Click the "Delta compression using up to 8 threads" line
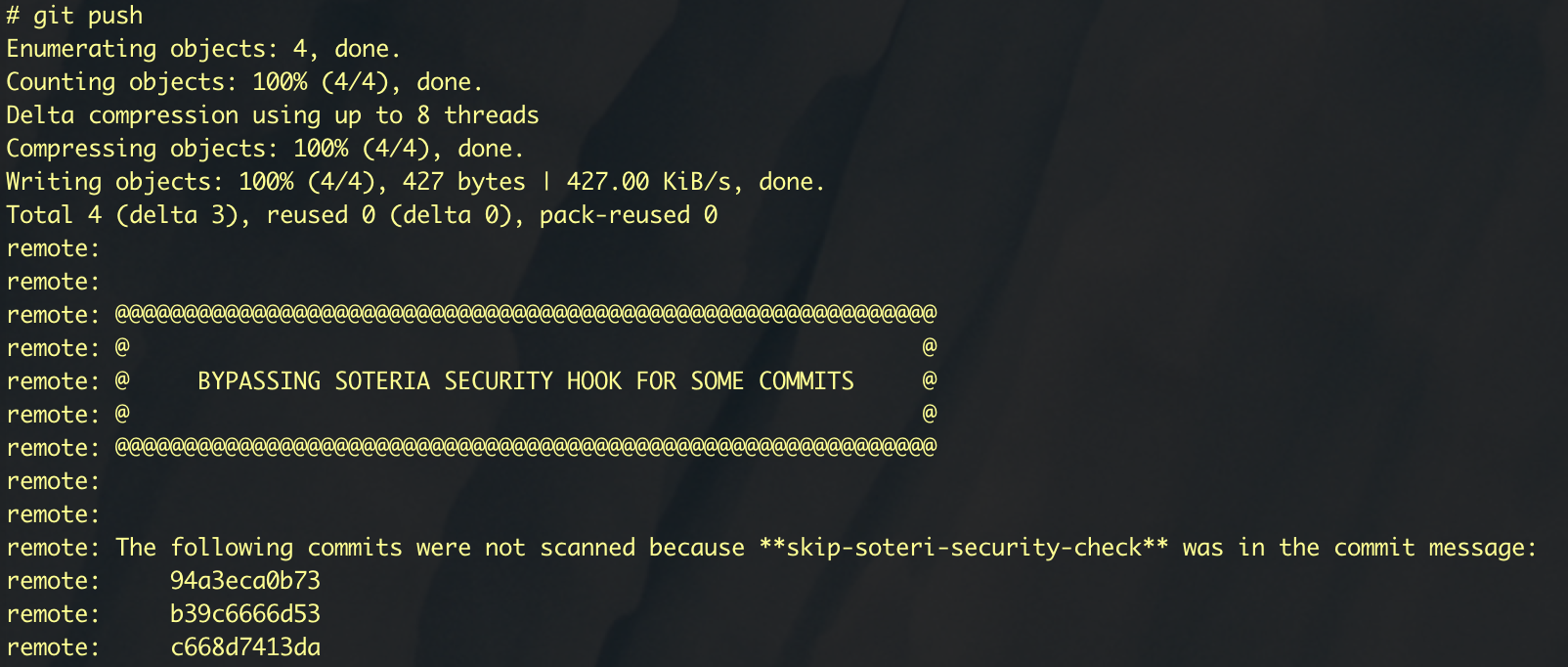The width and height of the screenshot is (1568, 667). coord(273,115)
